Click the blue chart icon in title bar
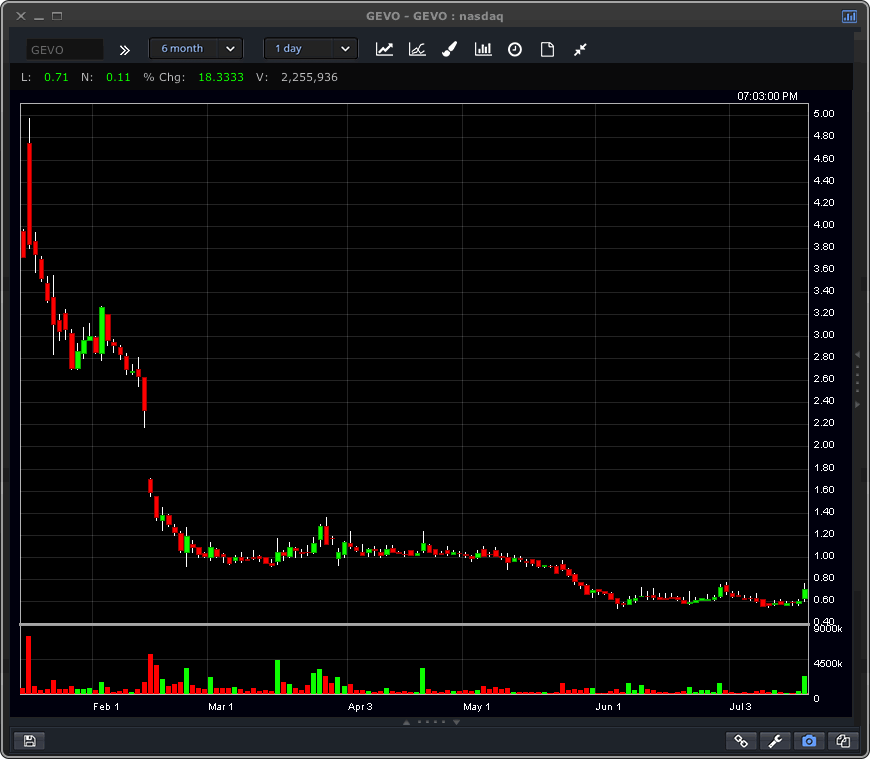Viewport: 870px width, 759px height. (849, 16)
